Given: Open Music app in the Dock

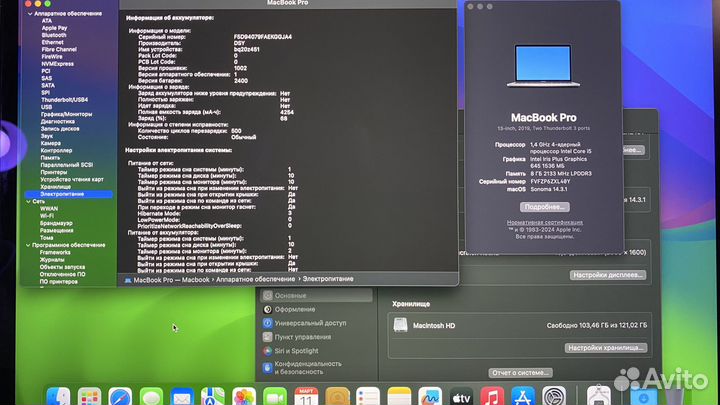Looking at the screenshot, I should (492, 397).
